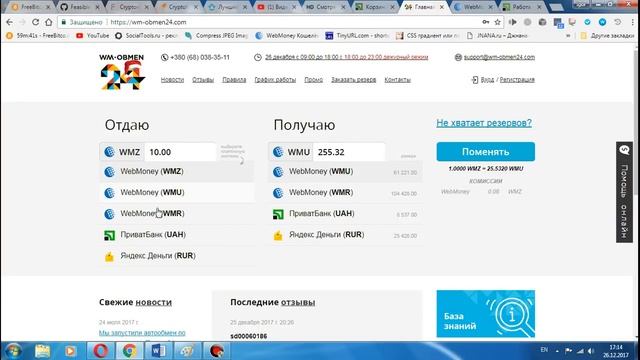Open the Не хватает резервов? link
Image resolution: width=640 pixels, height=360 pixels.
pos(484,123)
